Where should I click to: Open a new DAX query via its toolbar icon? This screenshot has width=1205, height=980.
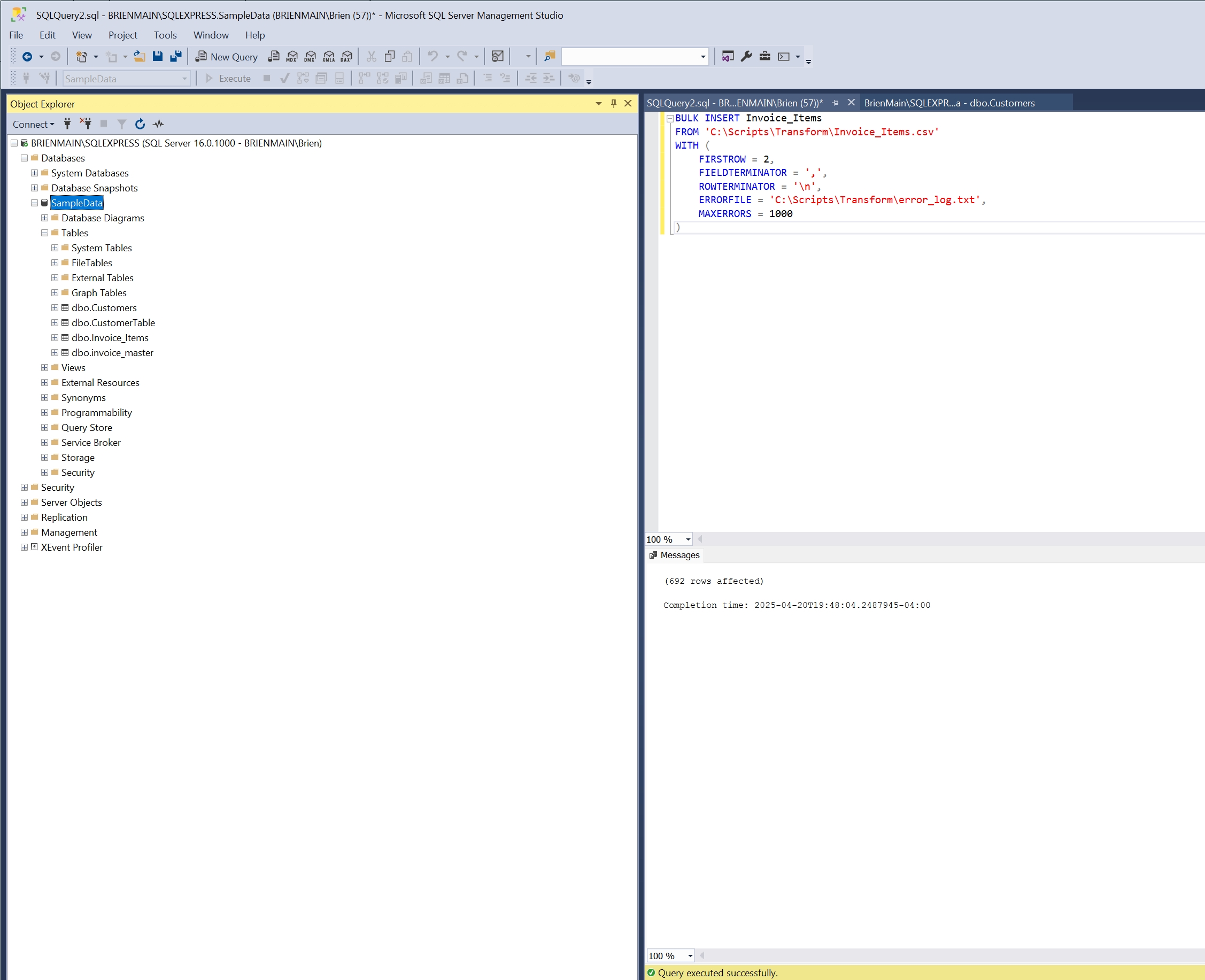pos(345,57)
